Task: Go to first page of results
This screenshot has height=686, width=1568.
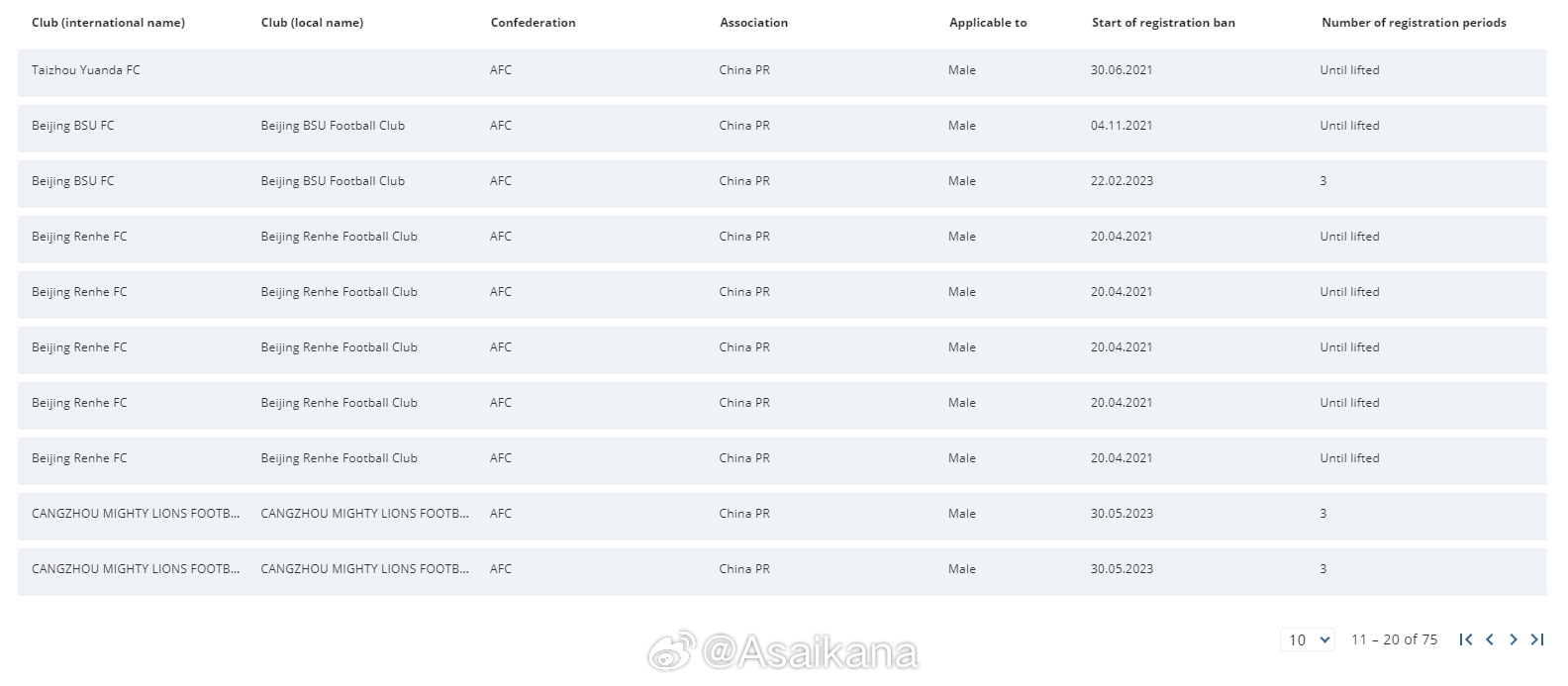Action: click(x=1466, y=639)
